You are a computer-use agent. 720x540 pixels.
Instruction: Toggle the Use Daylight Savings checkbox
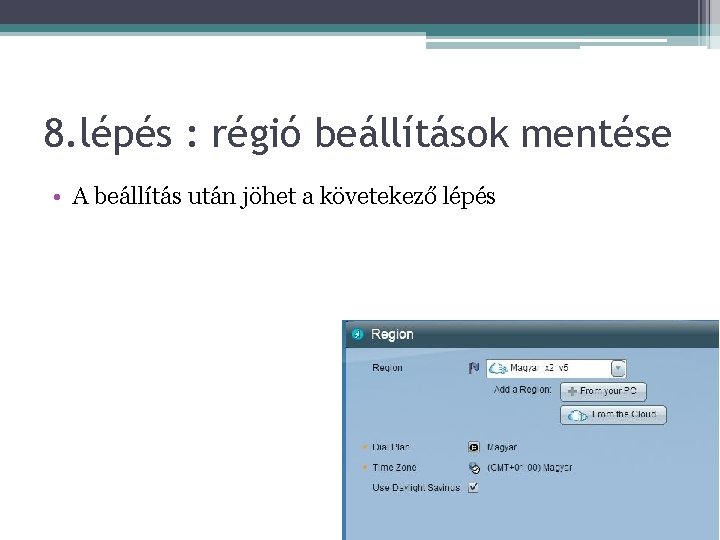coord(473,487)
